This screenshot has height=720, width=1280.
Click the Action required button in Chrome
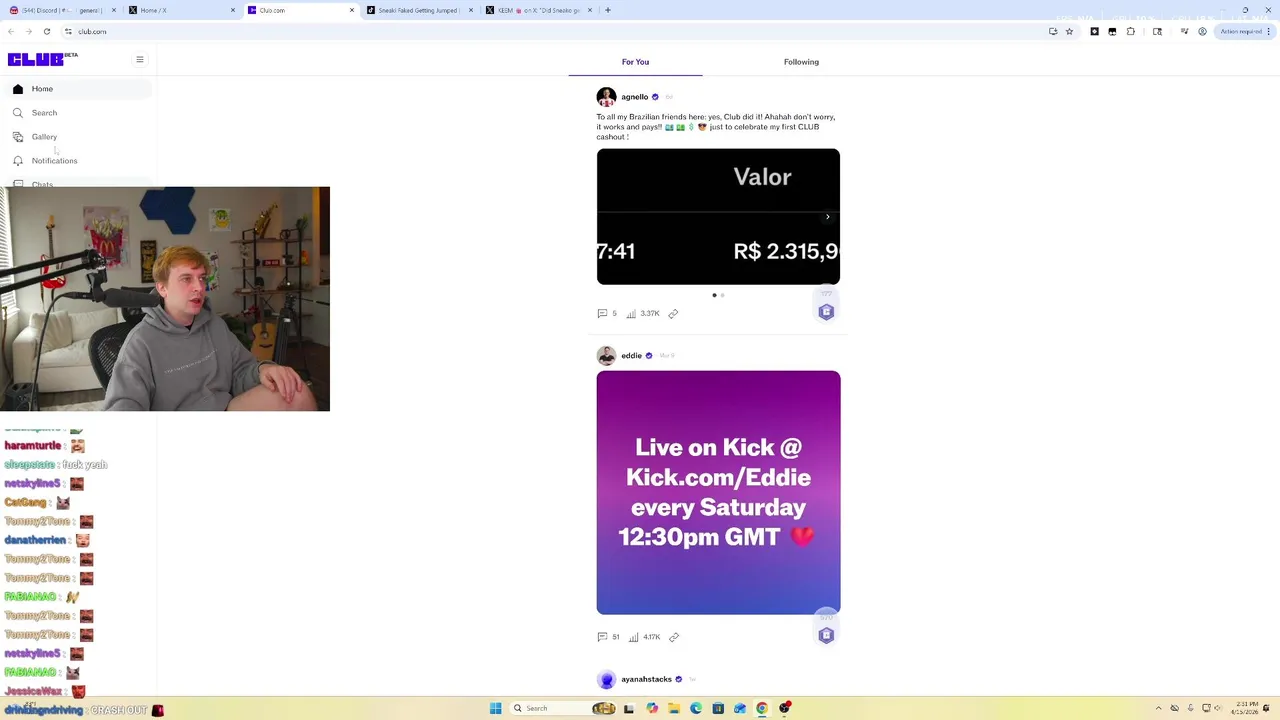pyautogui.click(x=1241, y=32)
